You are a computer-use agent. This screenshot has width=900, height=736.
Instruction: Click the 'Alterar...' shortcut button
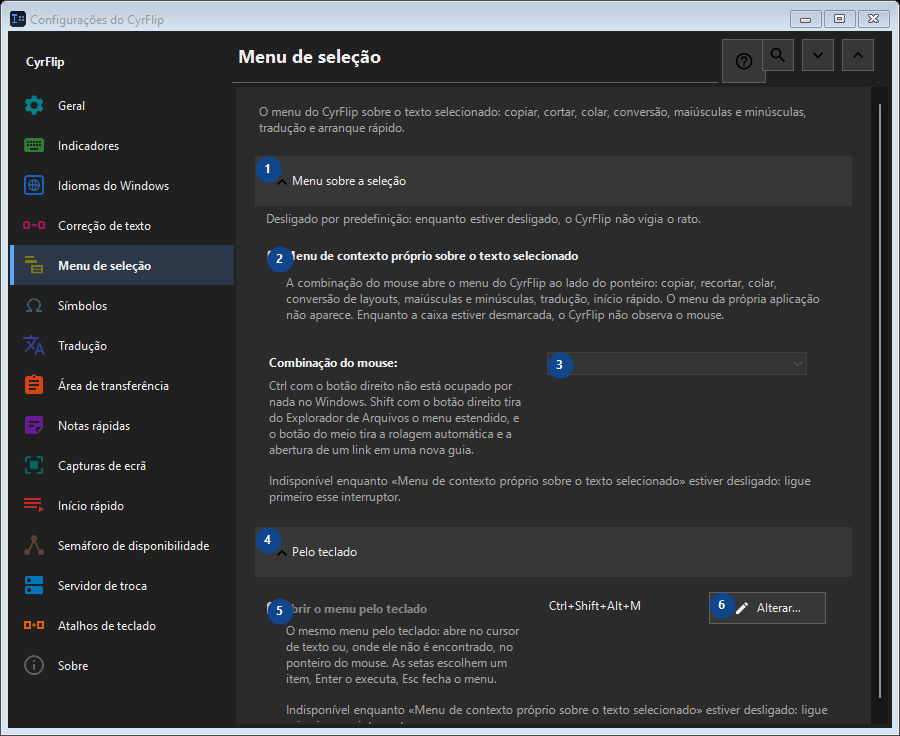click(x=767, y=608)
